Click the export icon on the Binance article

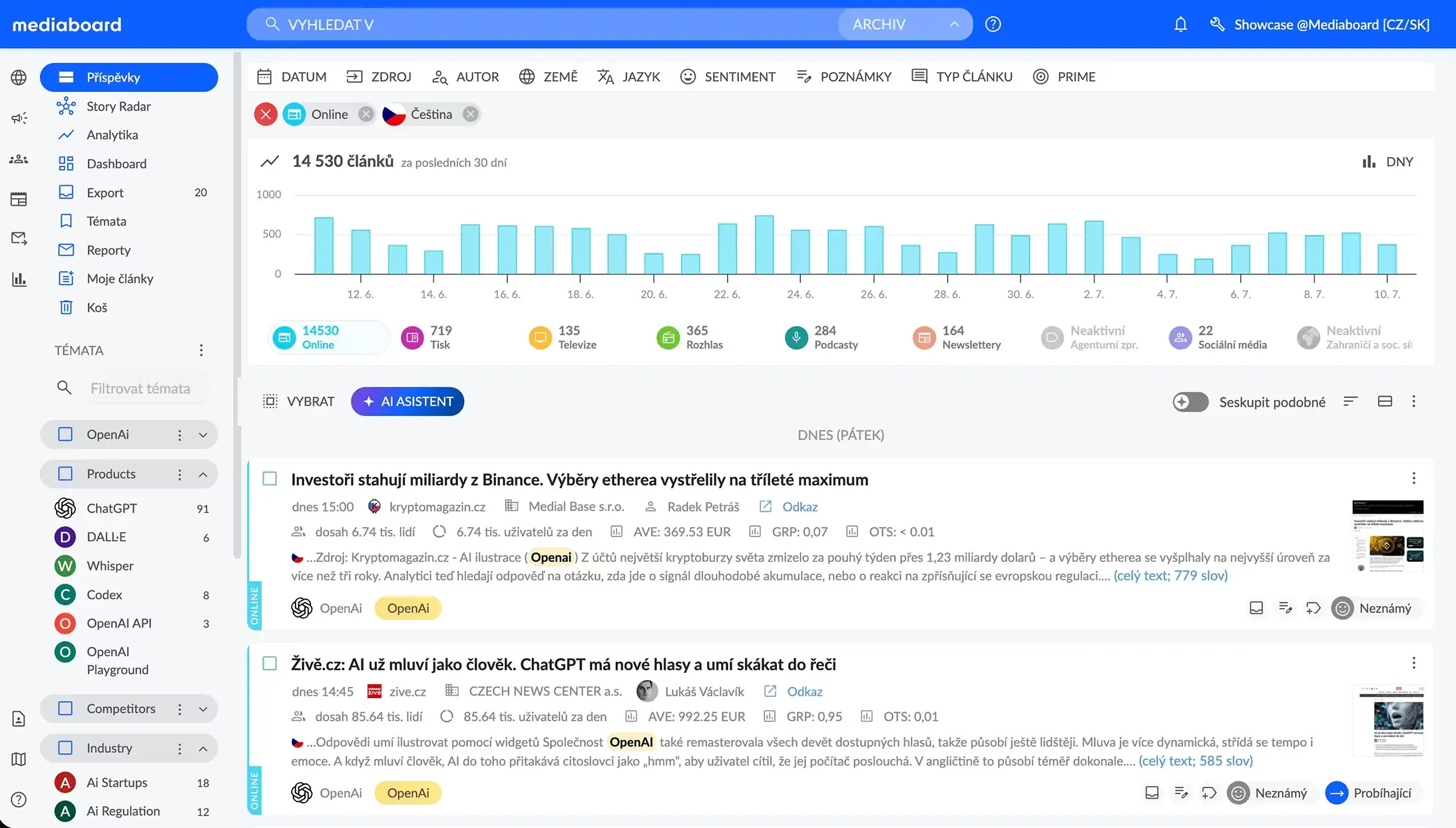(x=1256, y=608)
